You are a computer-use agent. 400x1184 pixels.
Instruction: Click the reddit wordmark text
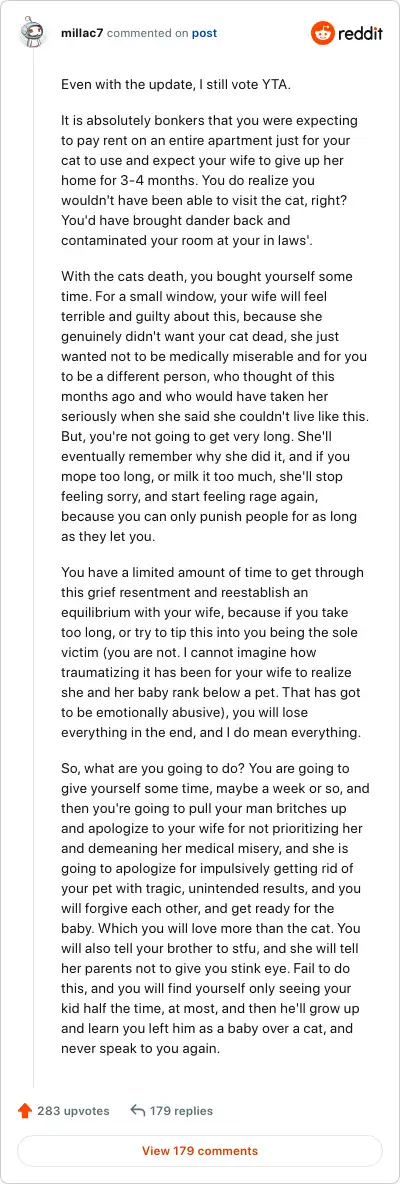pyautogui.click(x=360, y=34)
